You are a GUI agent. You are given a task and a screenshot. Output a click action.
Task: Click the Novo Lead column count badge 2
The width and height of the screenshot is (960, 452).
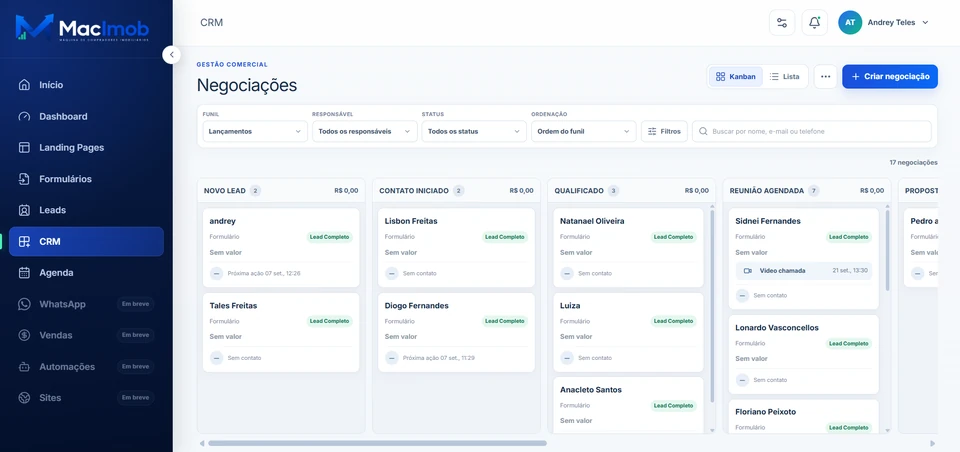255,190
